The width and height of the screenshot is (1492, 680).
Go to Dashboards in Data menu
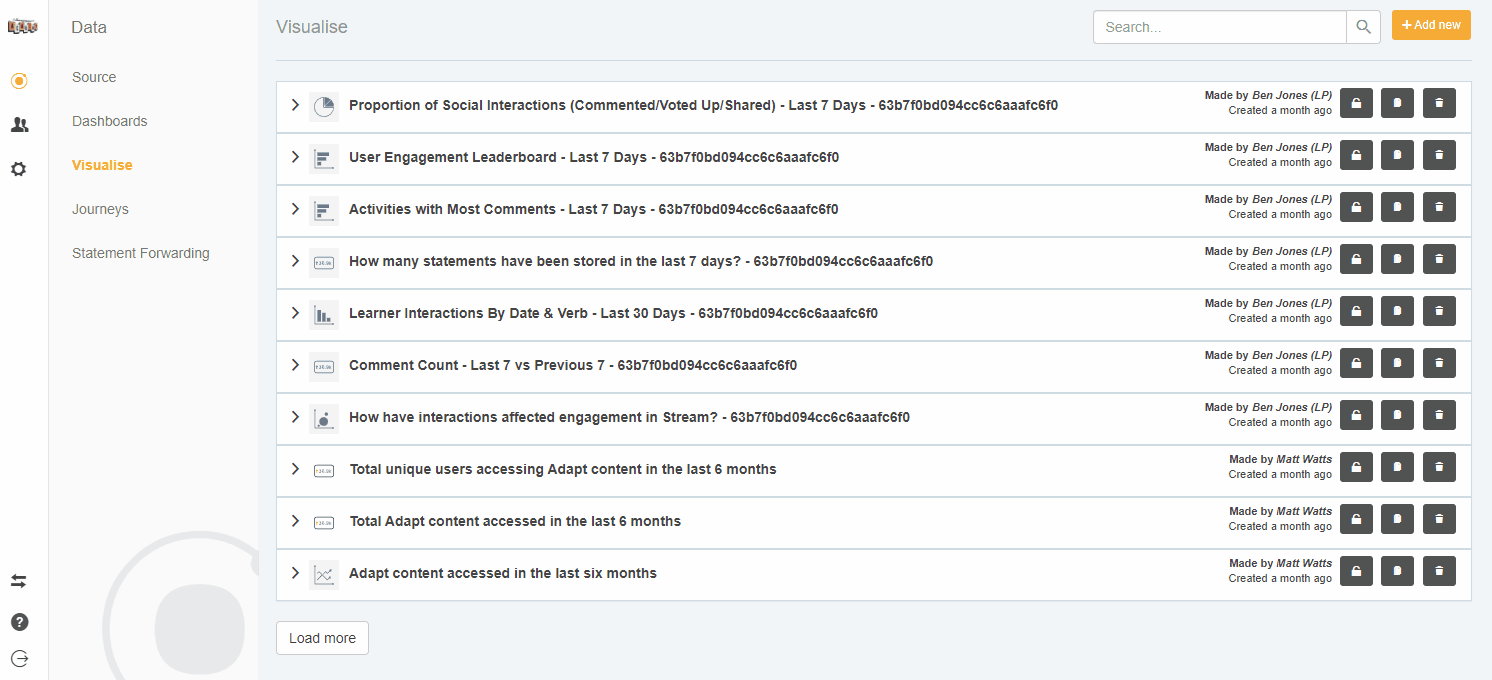point(109,121)
